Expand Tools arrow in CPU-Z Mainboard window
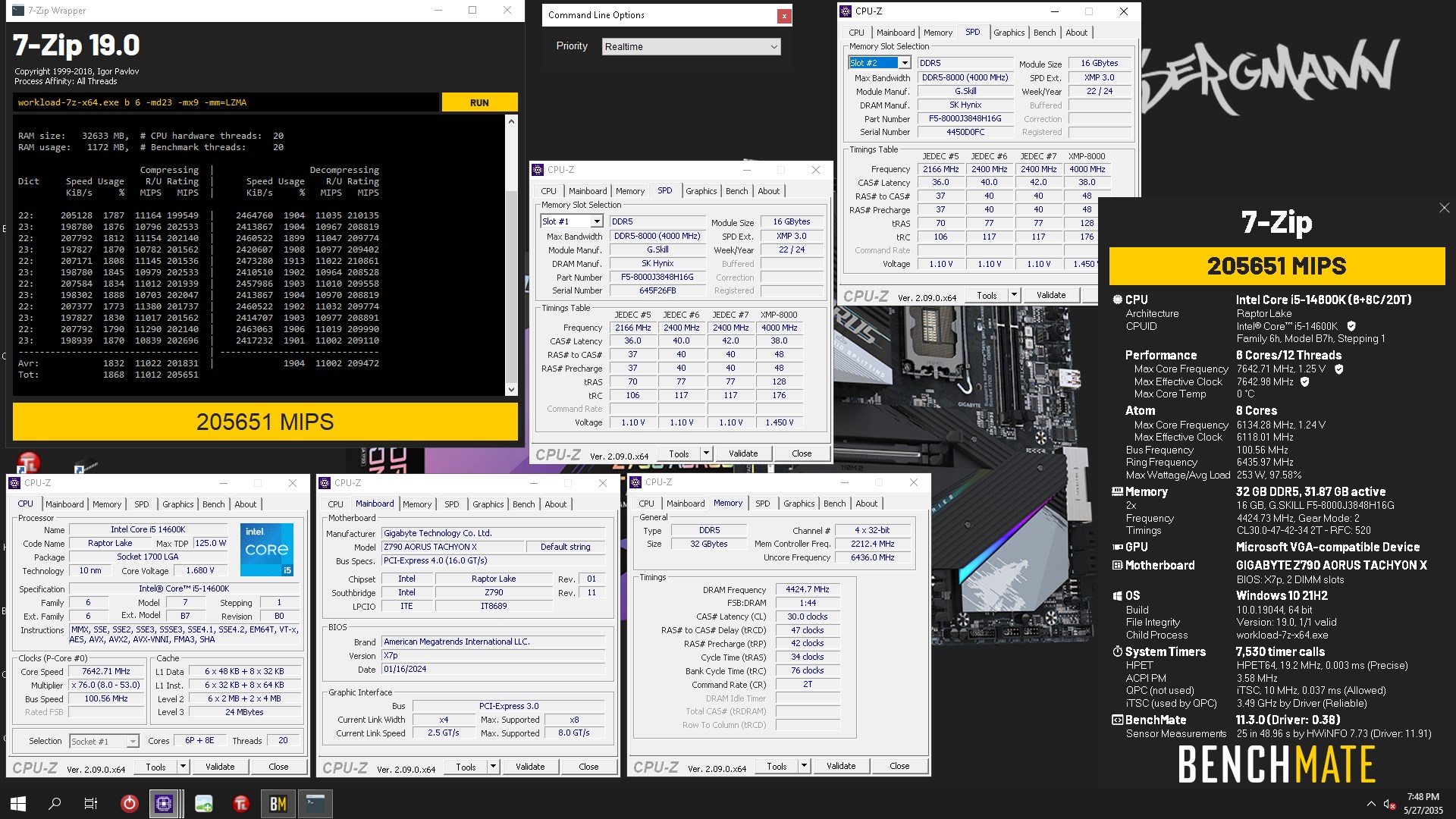Image resolution: width=1456 pixels, height=819 pixels. point(493,767)
